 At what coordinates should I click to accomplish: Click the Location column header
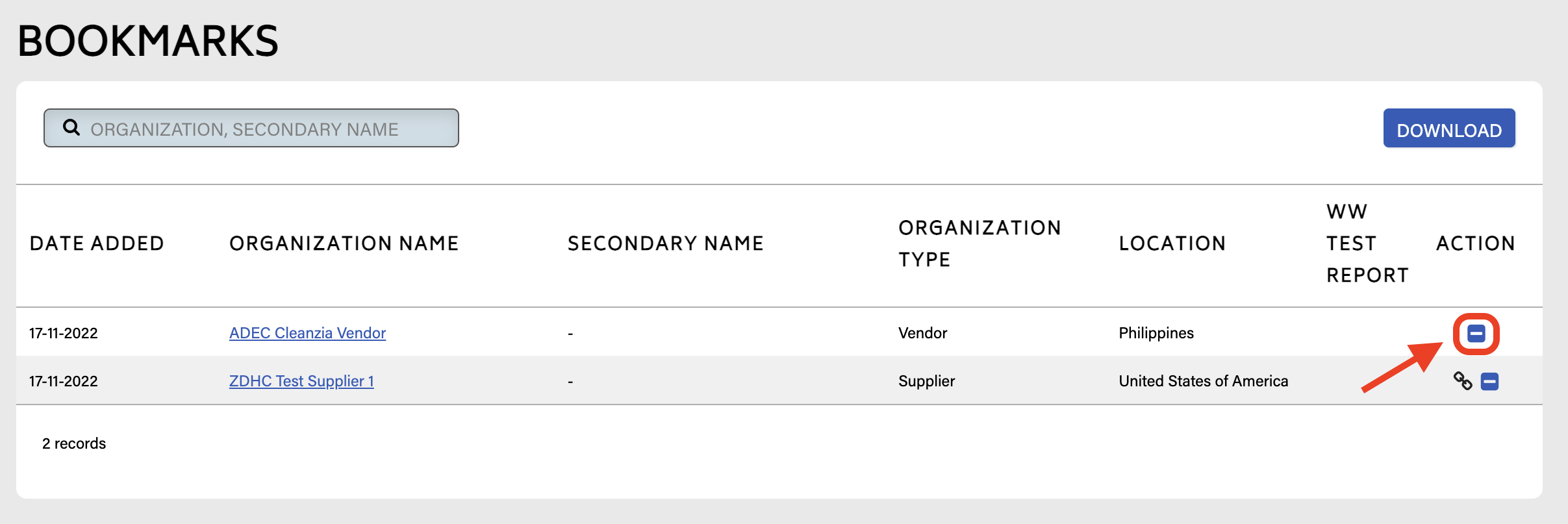click(1172, 243)
